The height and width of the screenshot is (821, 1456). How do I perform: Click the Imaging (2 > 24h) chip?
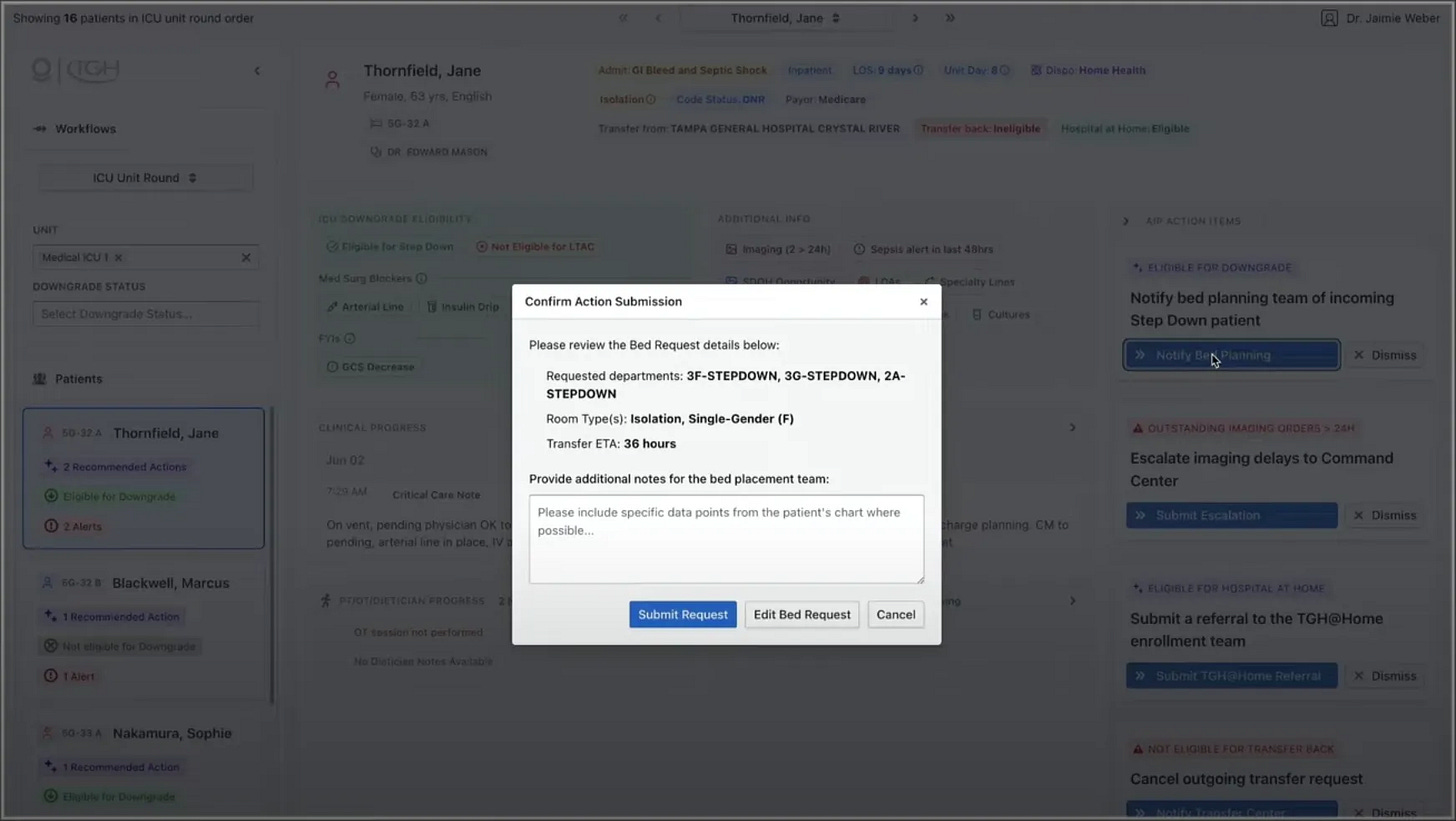point(778,249)
